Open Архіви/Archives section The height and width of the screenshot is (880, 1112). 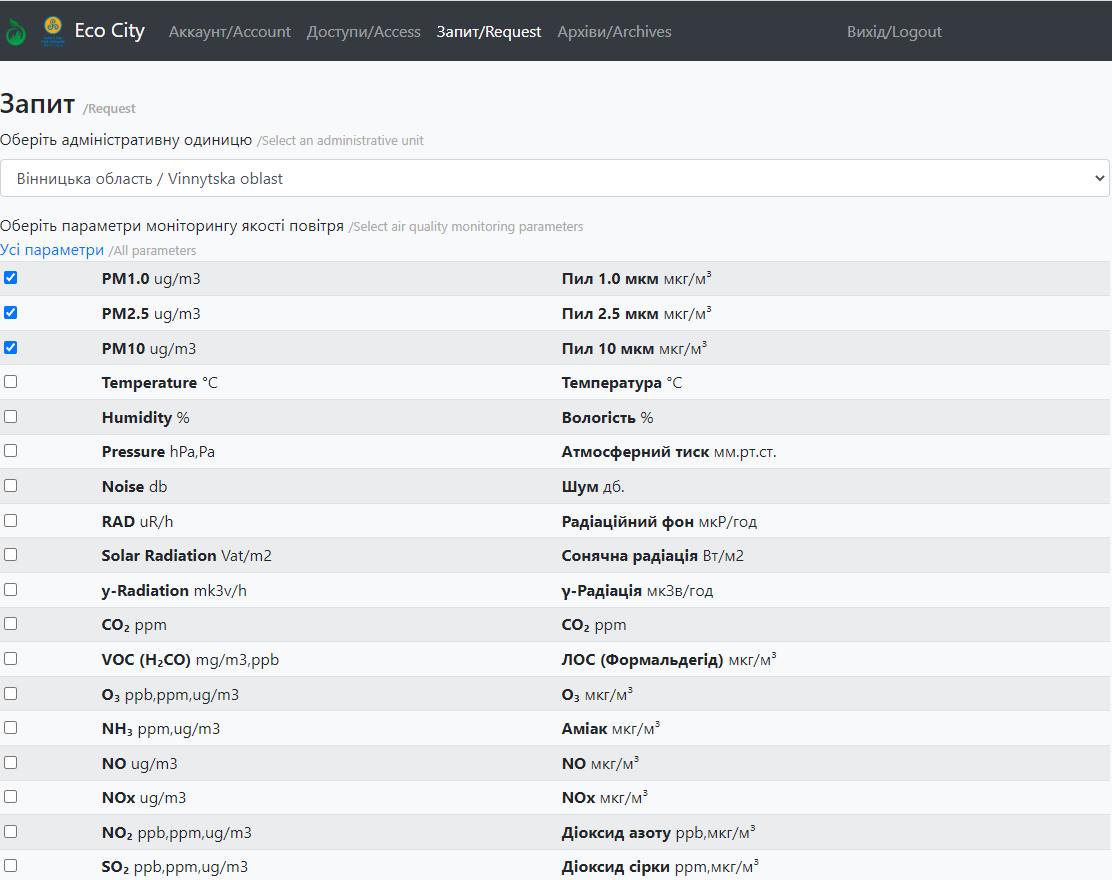click(614, 32)
